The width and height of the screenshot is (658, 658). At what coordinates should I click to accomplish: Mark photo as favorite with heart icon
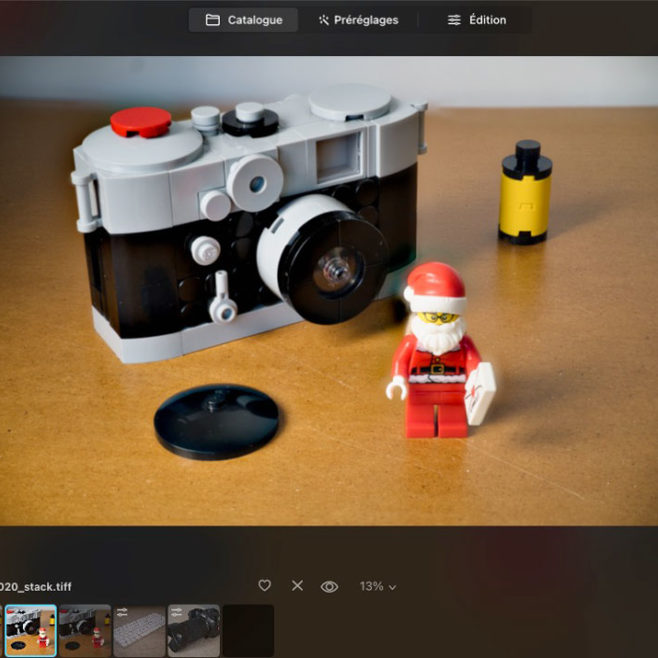(264, 585)
